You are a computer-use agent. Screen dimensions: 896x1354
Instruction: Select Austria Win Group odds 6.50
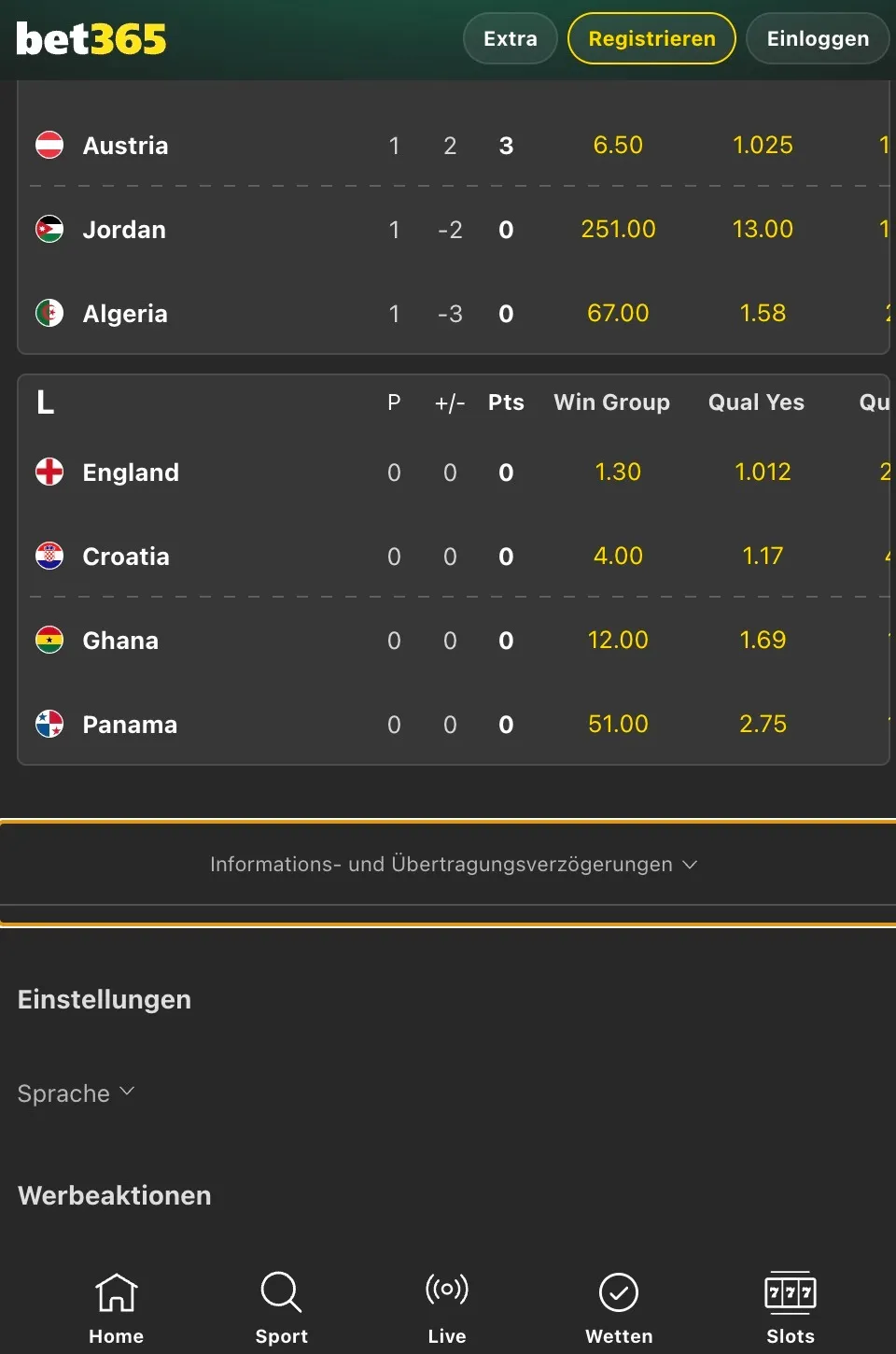click(x=618, y=145)
